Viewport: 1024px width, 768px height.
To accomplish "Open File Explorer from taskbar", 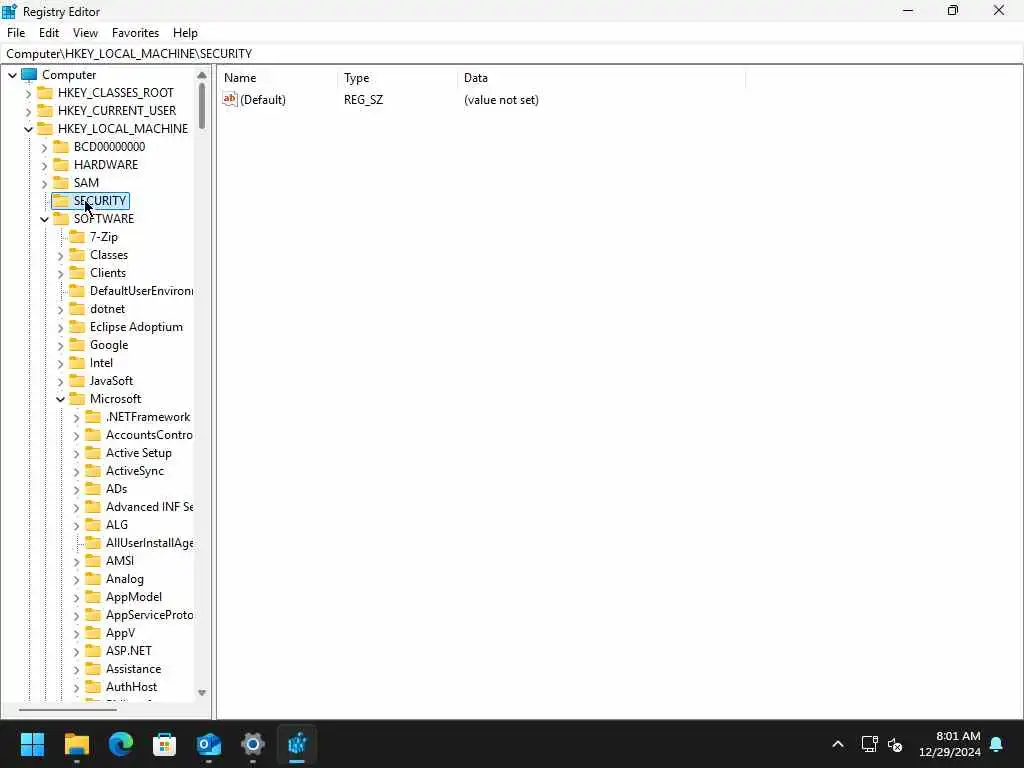I will [x=76, y=744].
